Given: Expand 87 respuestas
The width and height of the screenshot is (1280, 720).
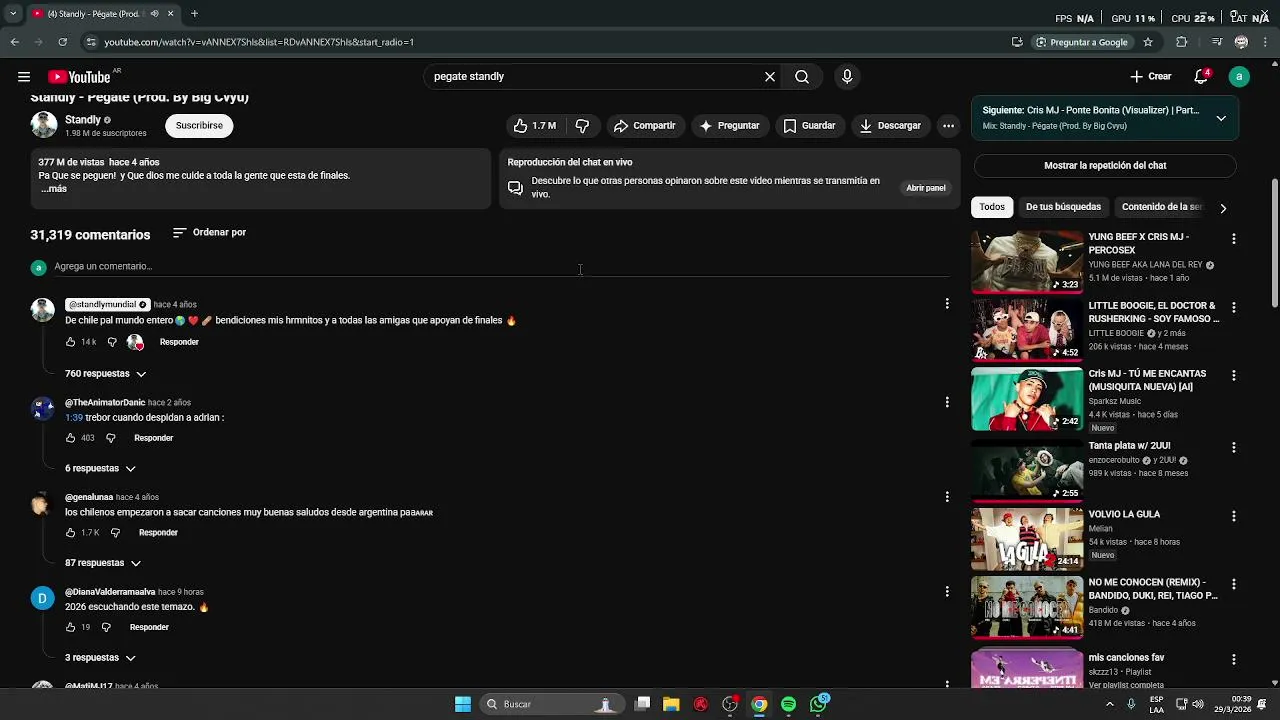Looking at the screenshot, I should (x=103, y=563).
